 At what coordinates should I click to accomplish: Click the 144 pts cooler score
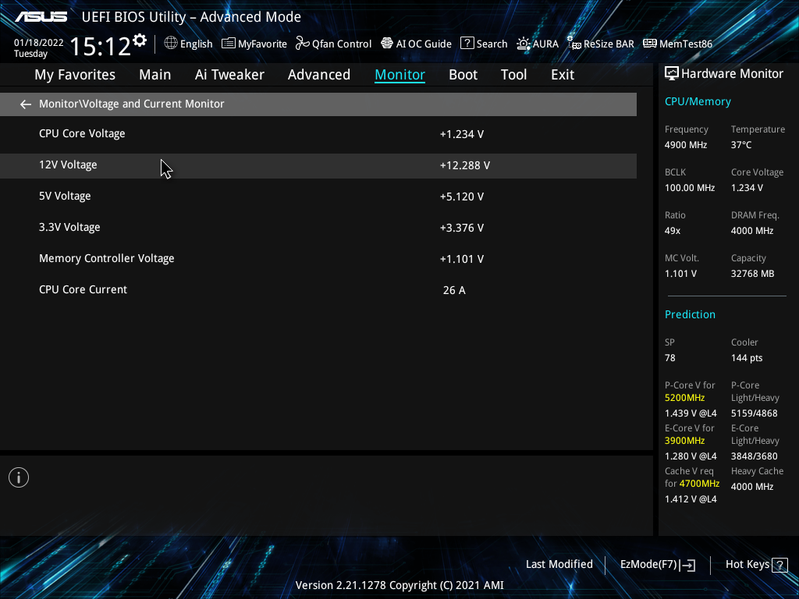pyautogui.click(x=747, y=358)
